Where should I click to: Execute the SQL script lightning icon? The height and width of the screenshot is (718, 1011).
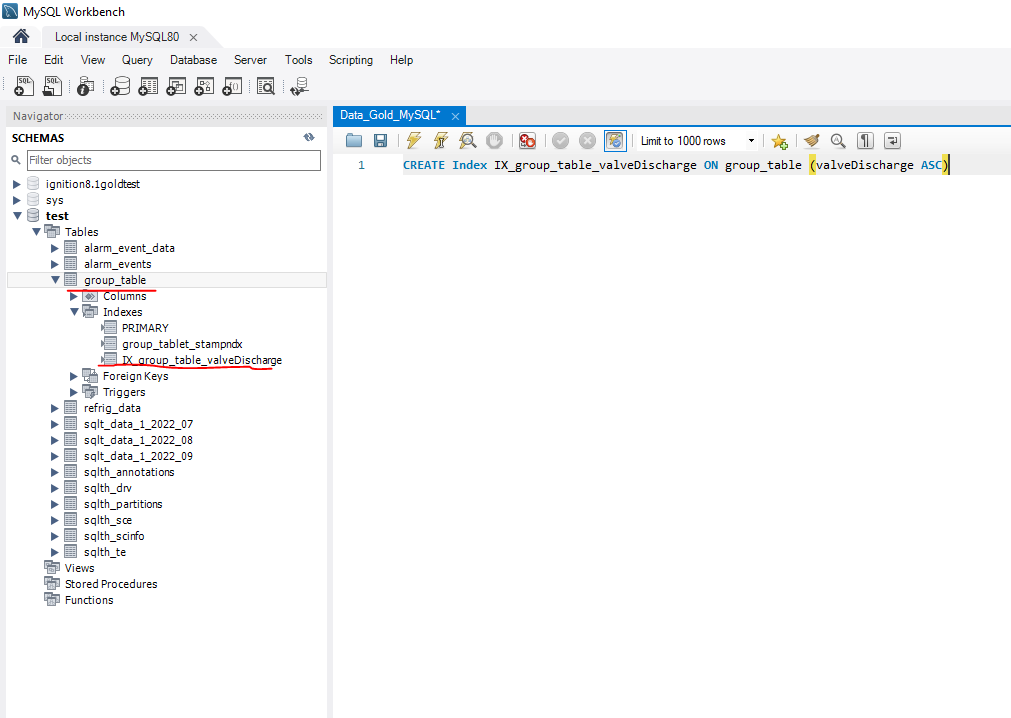(x=413, y=141)
